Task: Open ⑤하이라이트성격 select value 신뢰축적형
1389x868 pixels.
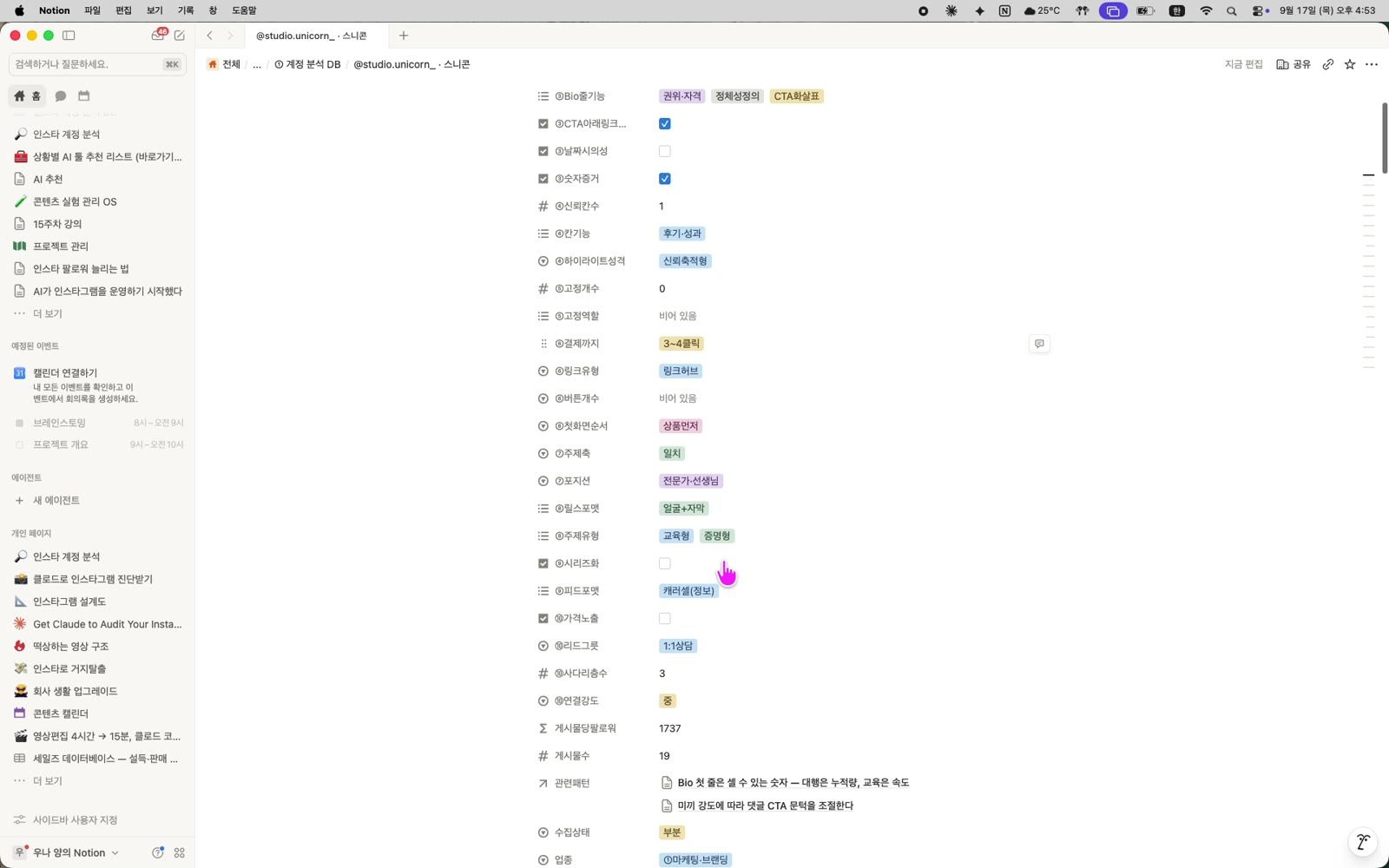Action: click(685, 261)
